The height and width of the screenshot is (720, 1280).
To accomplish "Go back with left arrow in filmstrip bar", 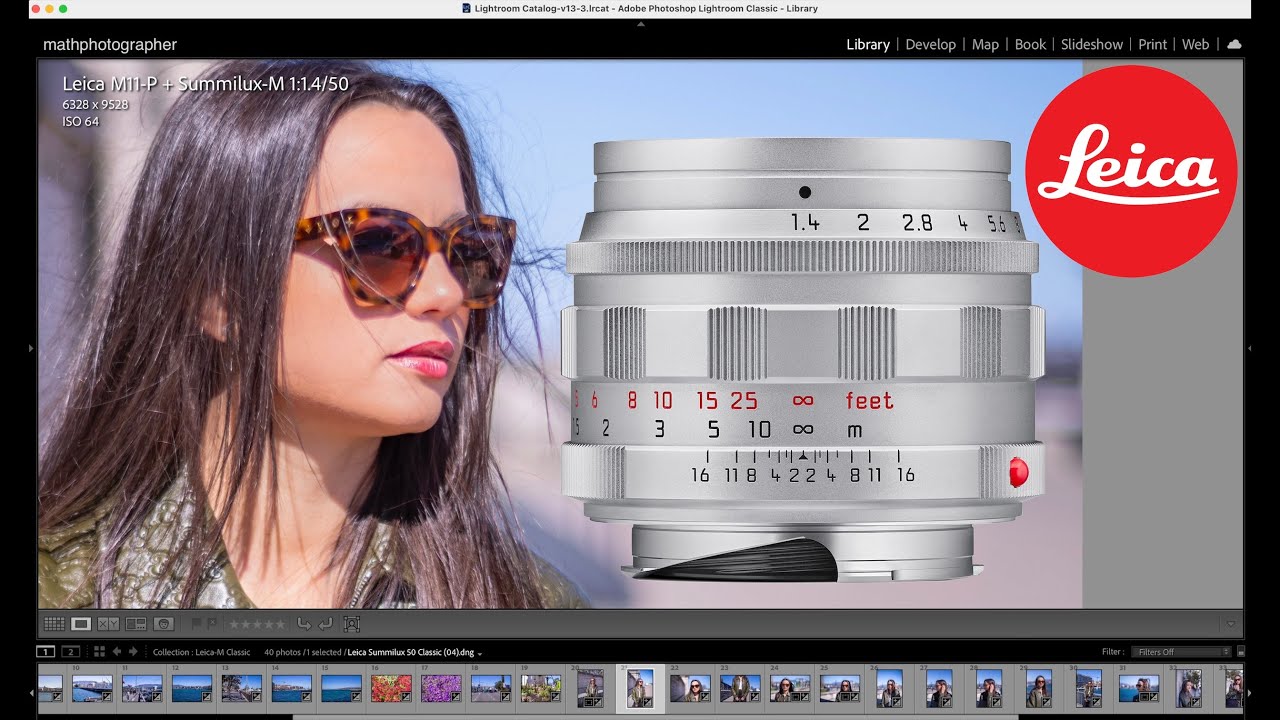I will coord(117,652).
